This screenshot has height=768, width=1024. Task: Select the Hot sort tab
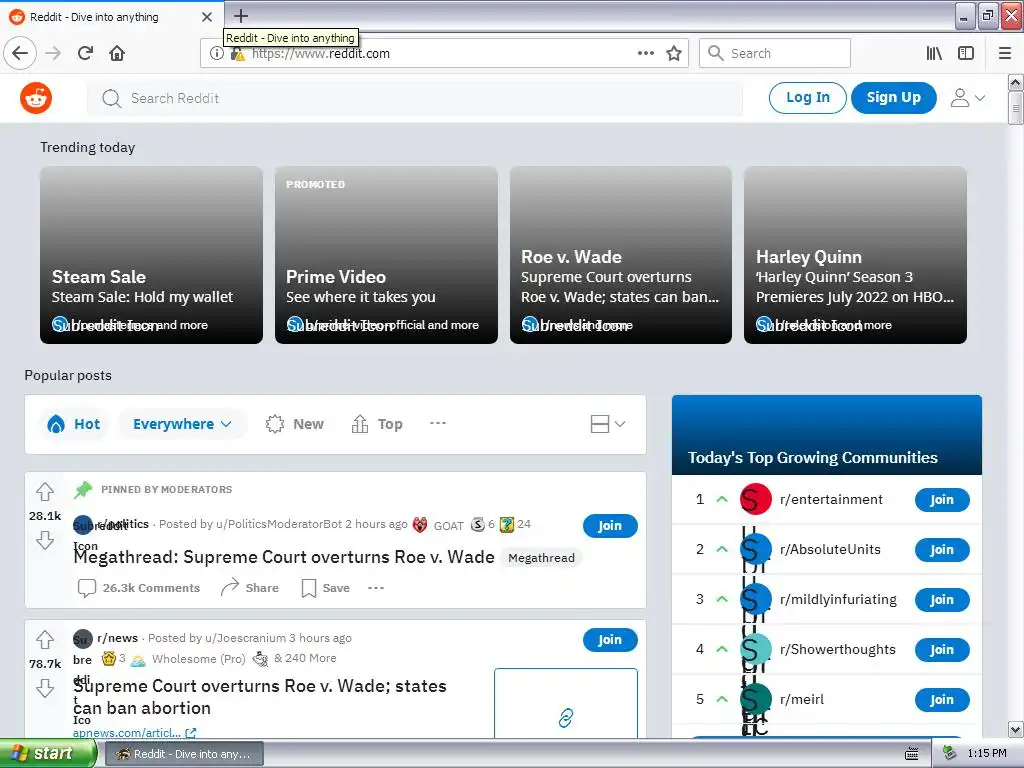[x=74, y=424]
